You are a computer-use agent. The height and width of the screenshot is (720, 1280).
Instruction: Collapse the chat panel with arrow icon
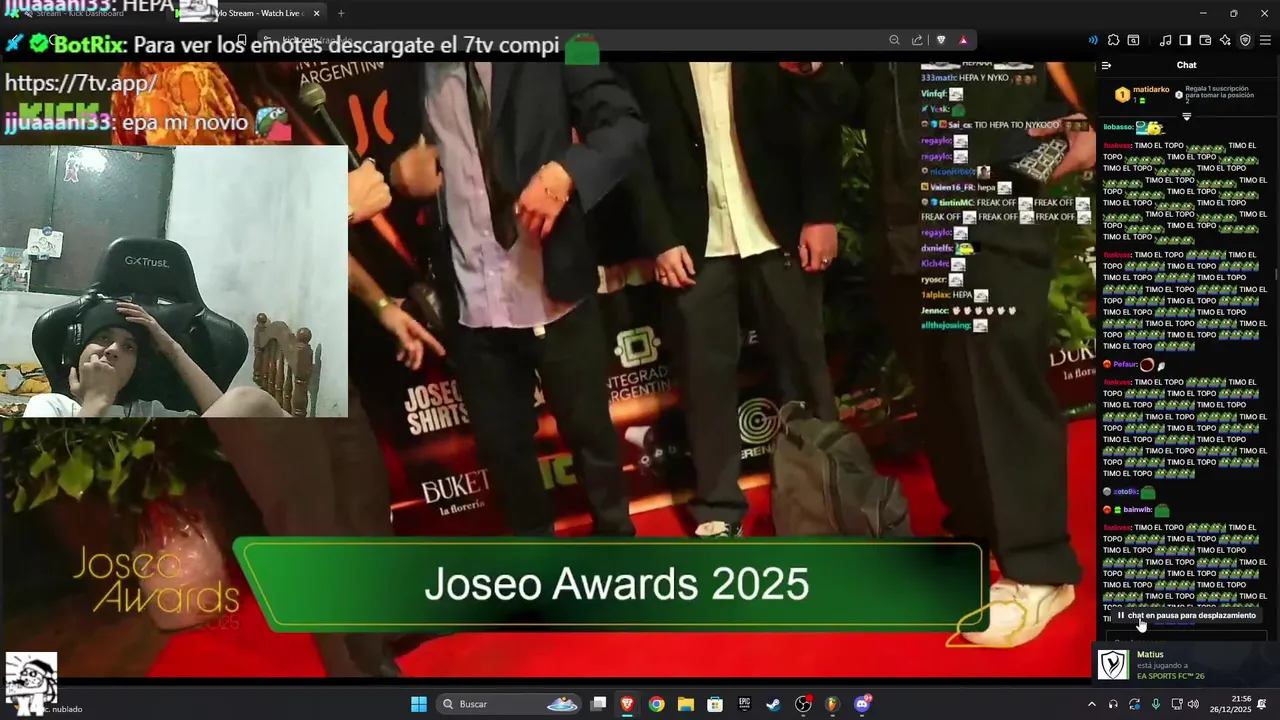tap(1106, 65)
